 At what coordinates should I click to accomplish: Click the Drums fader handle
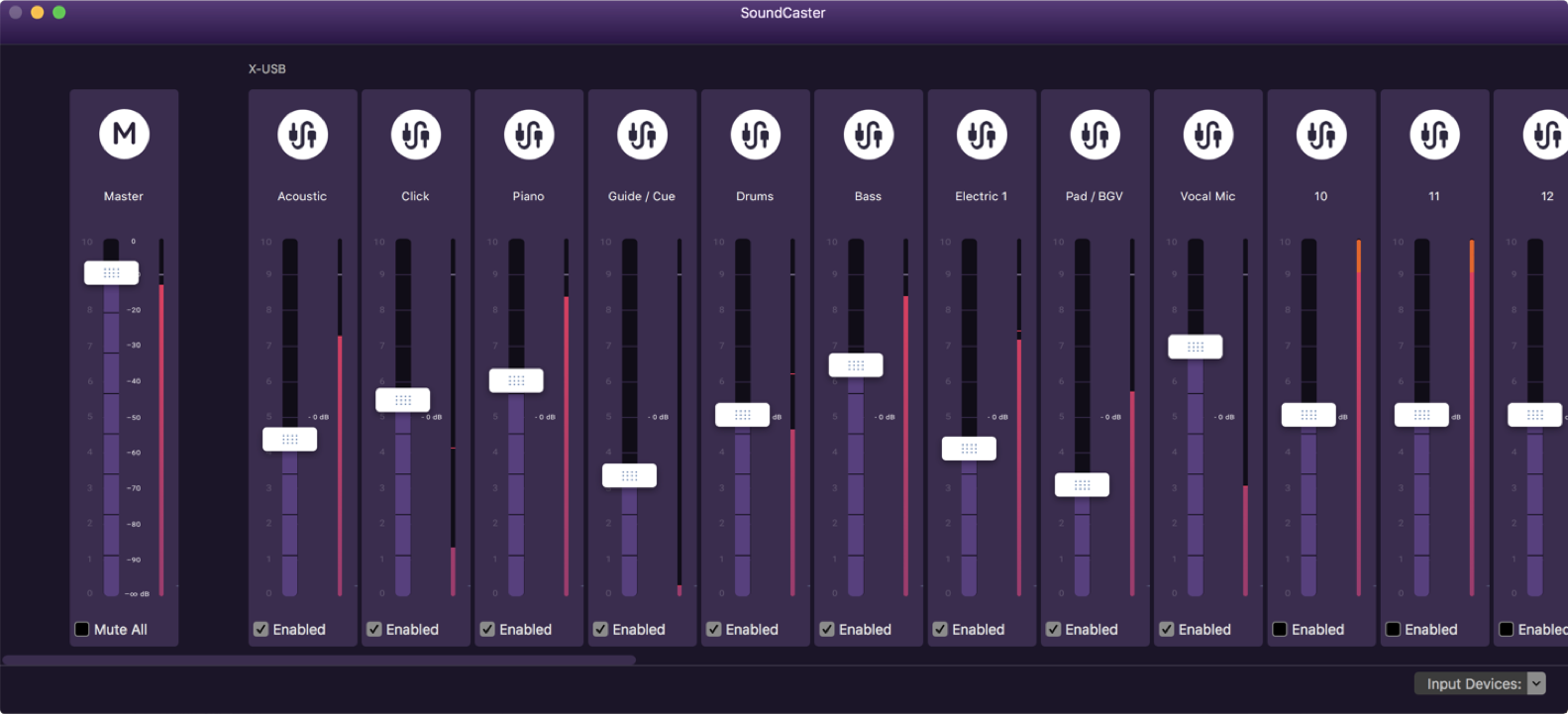(742, 415)
